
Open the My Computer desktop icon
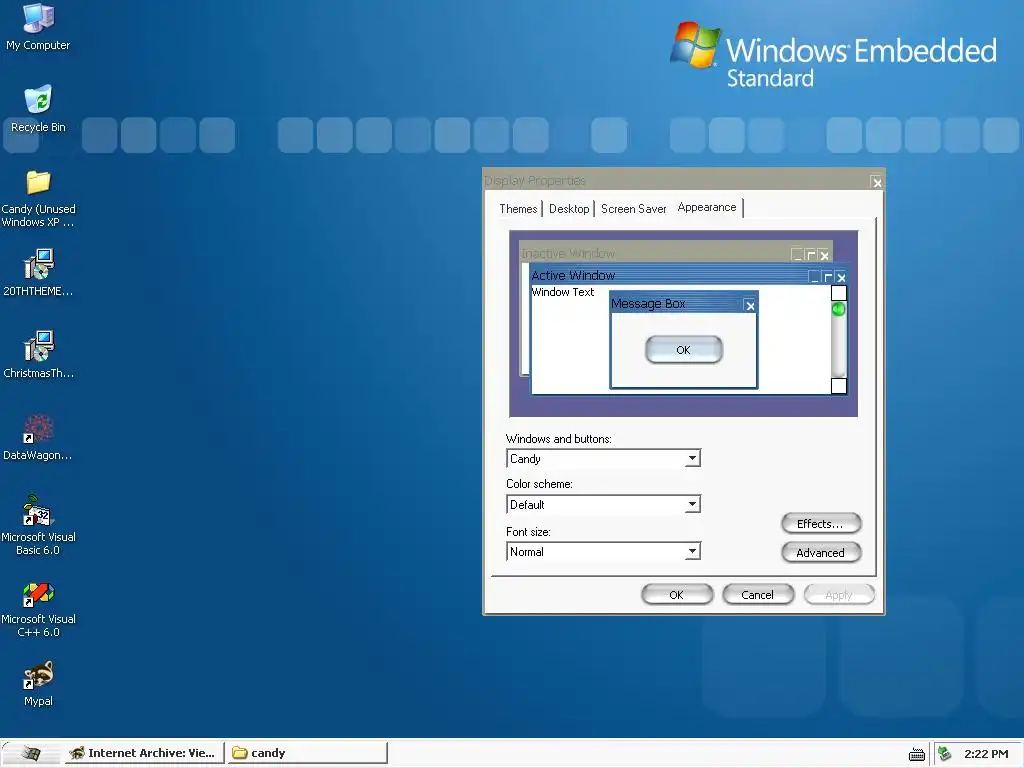(38, 27)
